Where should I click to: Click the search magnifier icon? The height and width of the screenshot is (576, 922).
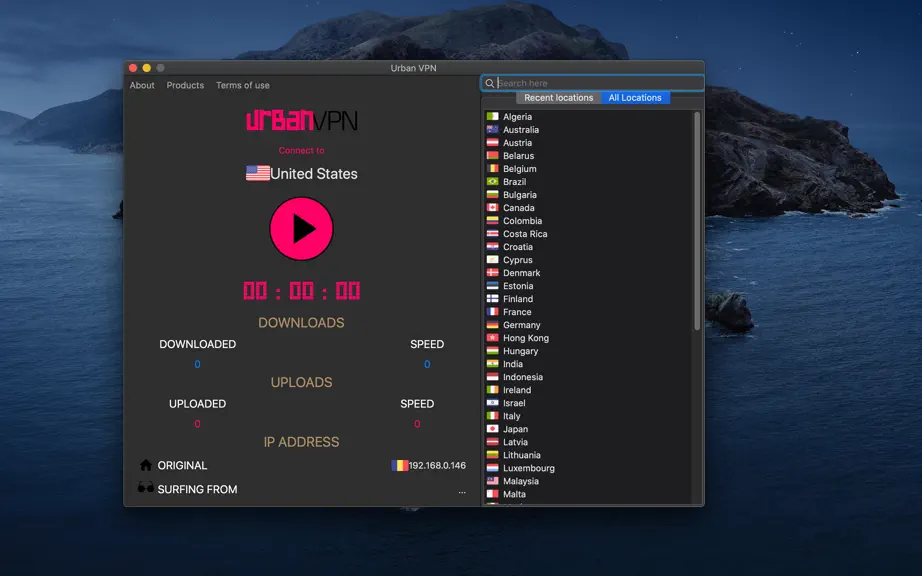pyautogui.click(x=489, y=83)
